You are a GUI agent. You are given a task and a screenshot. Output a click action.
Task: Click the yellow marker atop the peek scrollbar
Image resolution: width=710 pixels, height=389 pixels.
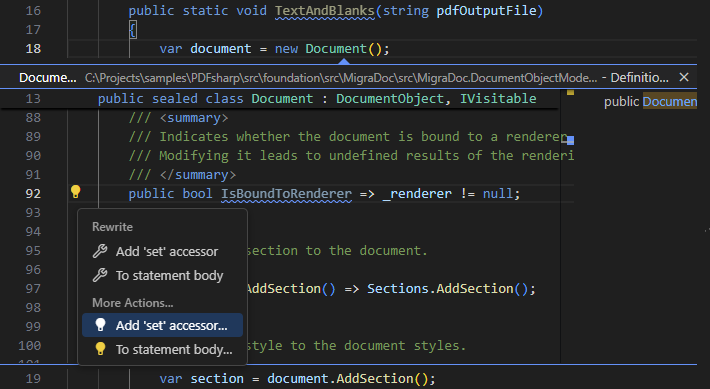click(571, 92)
